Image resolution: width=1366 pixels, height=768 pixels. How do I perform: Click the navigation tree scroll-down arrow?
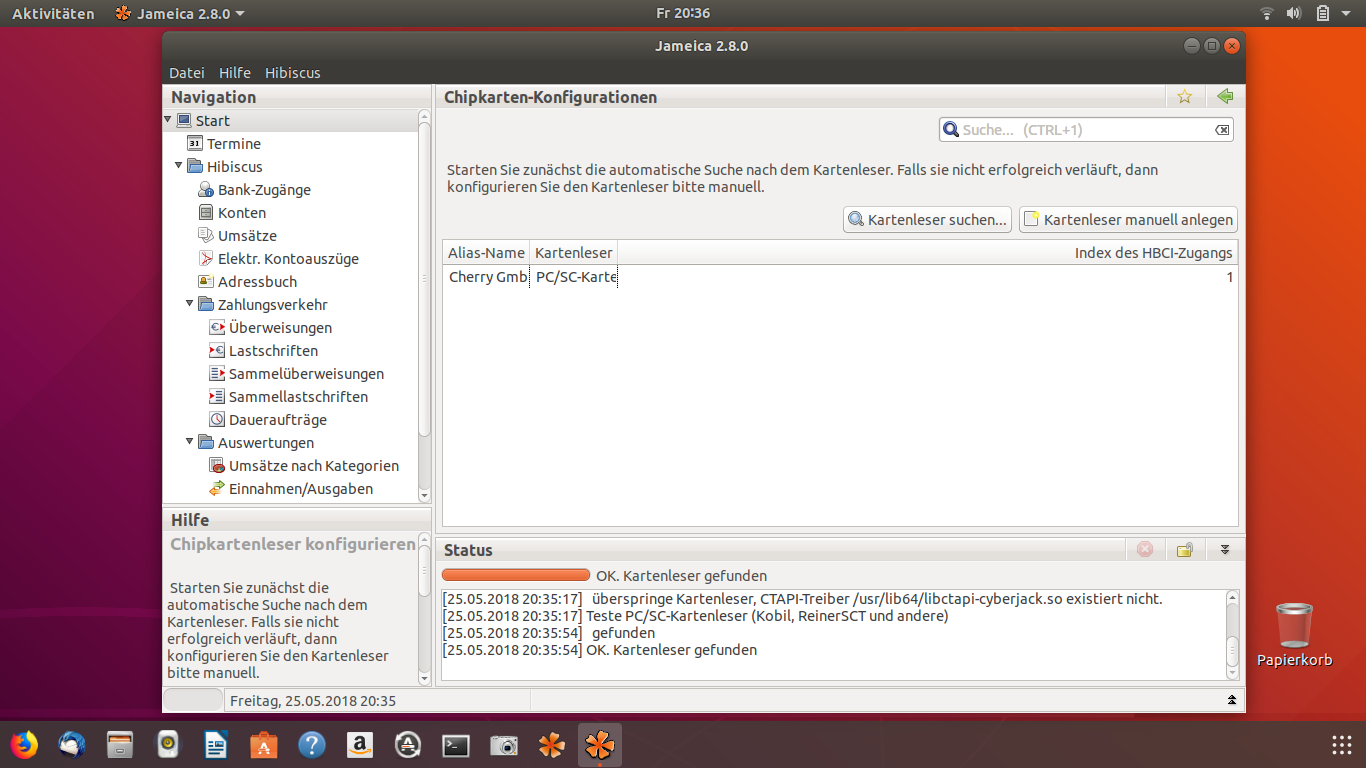tap(424, 495)
